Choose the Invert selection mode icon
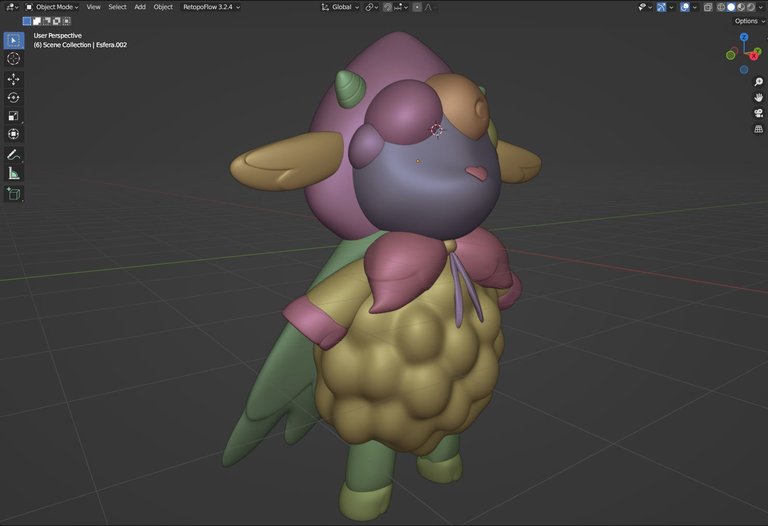 (x=57, y=21)
